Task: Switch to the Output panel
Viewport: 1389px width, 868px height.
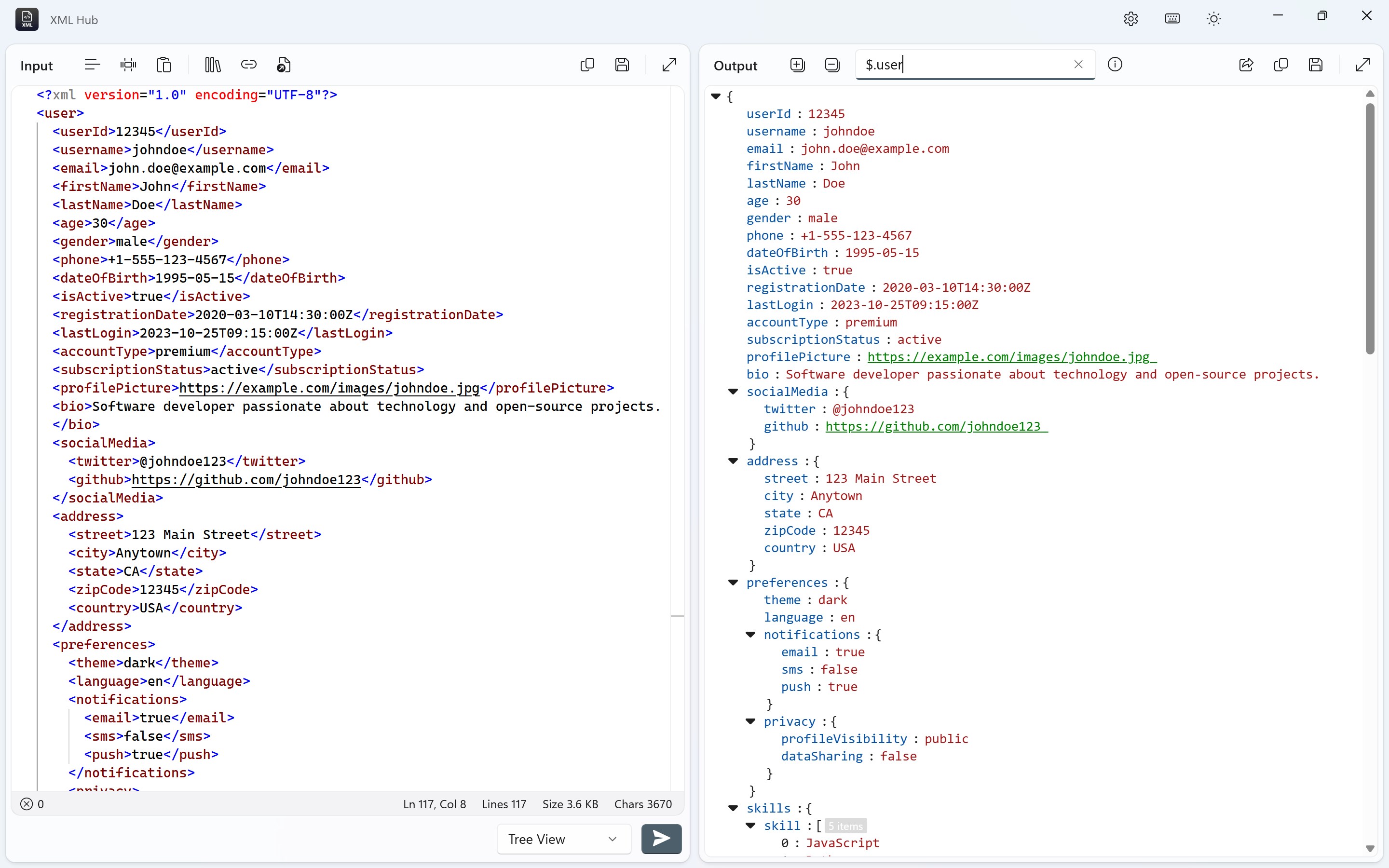Action: coord(736,66)
